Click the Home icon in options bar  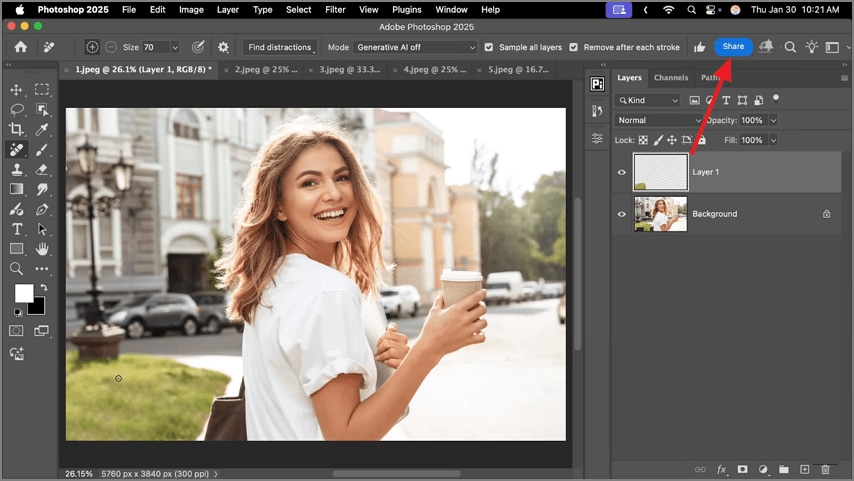21,47
